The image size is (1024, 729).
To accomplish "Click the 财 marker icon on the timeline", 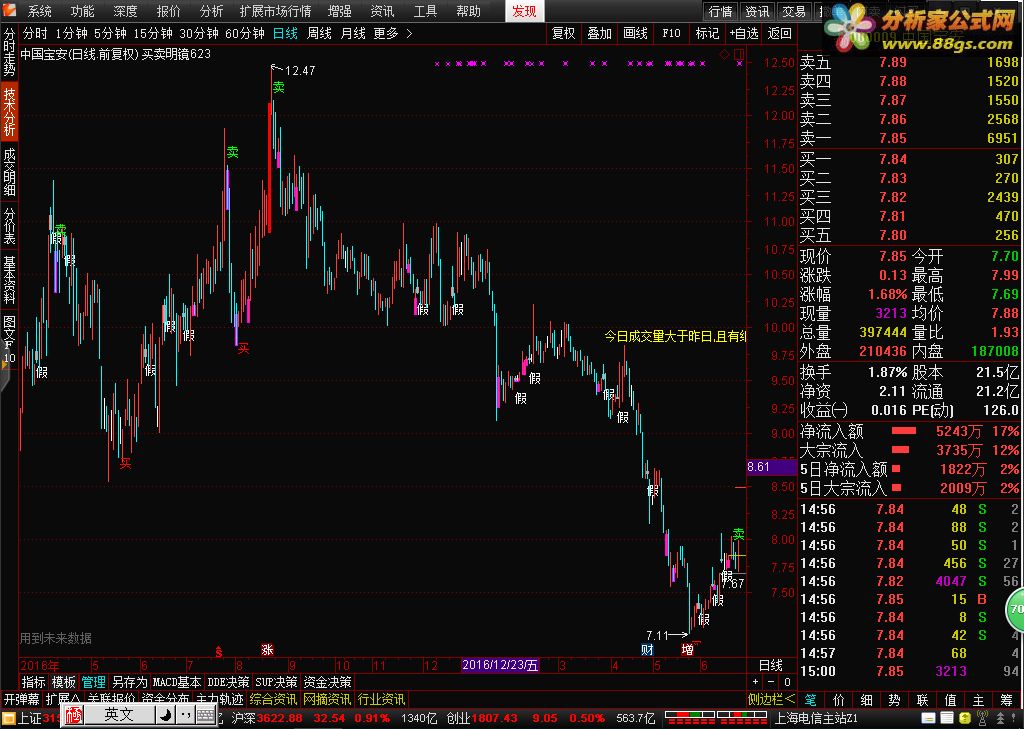I will coord(647,649).
